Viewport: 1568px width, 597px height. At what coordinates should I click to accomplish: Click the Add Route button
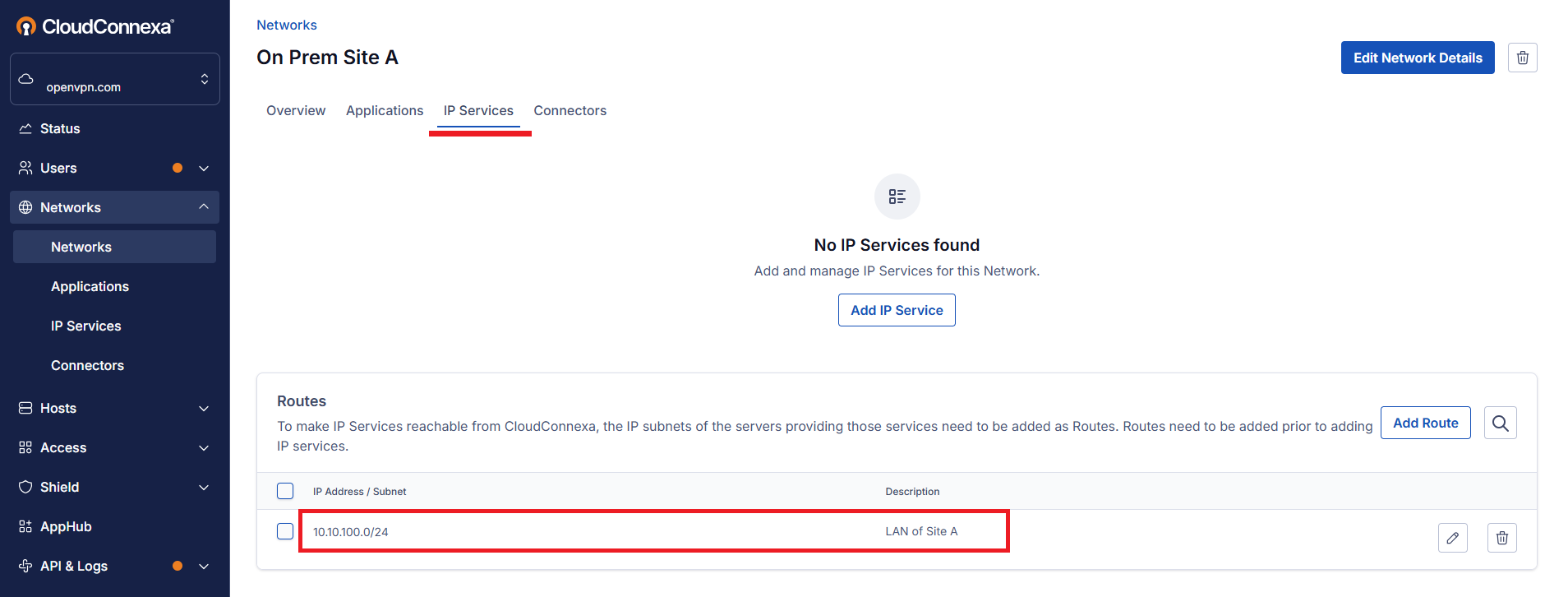click(x=1425, y=423)
